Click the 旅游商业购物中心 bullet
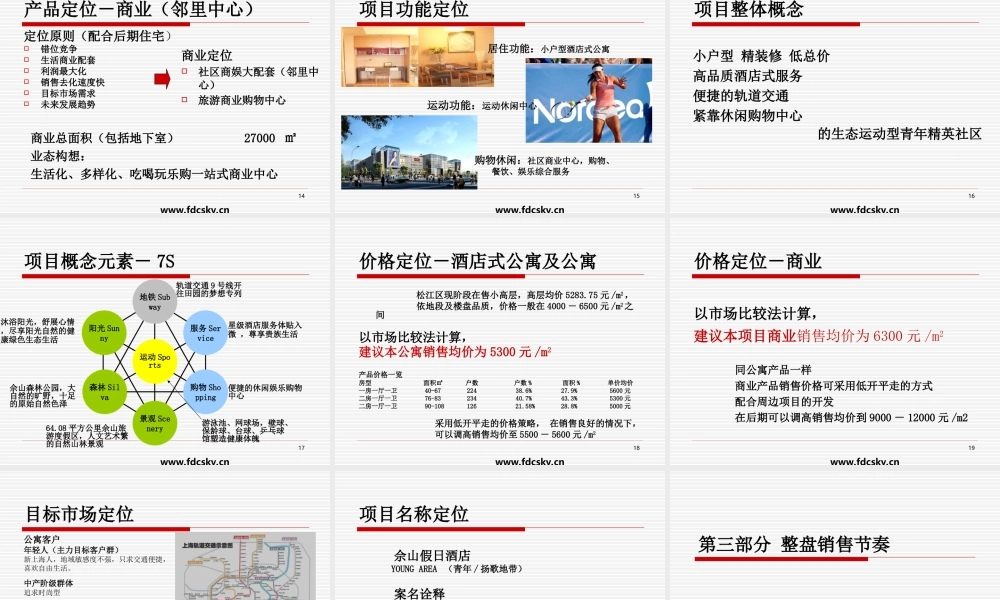 click(x=242, y=100)
